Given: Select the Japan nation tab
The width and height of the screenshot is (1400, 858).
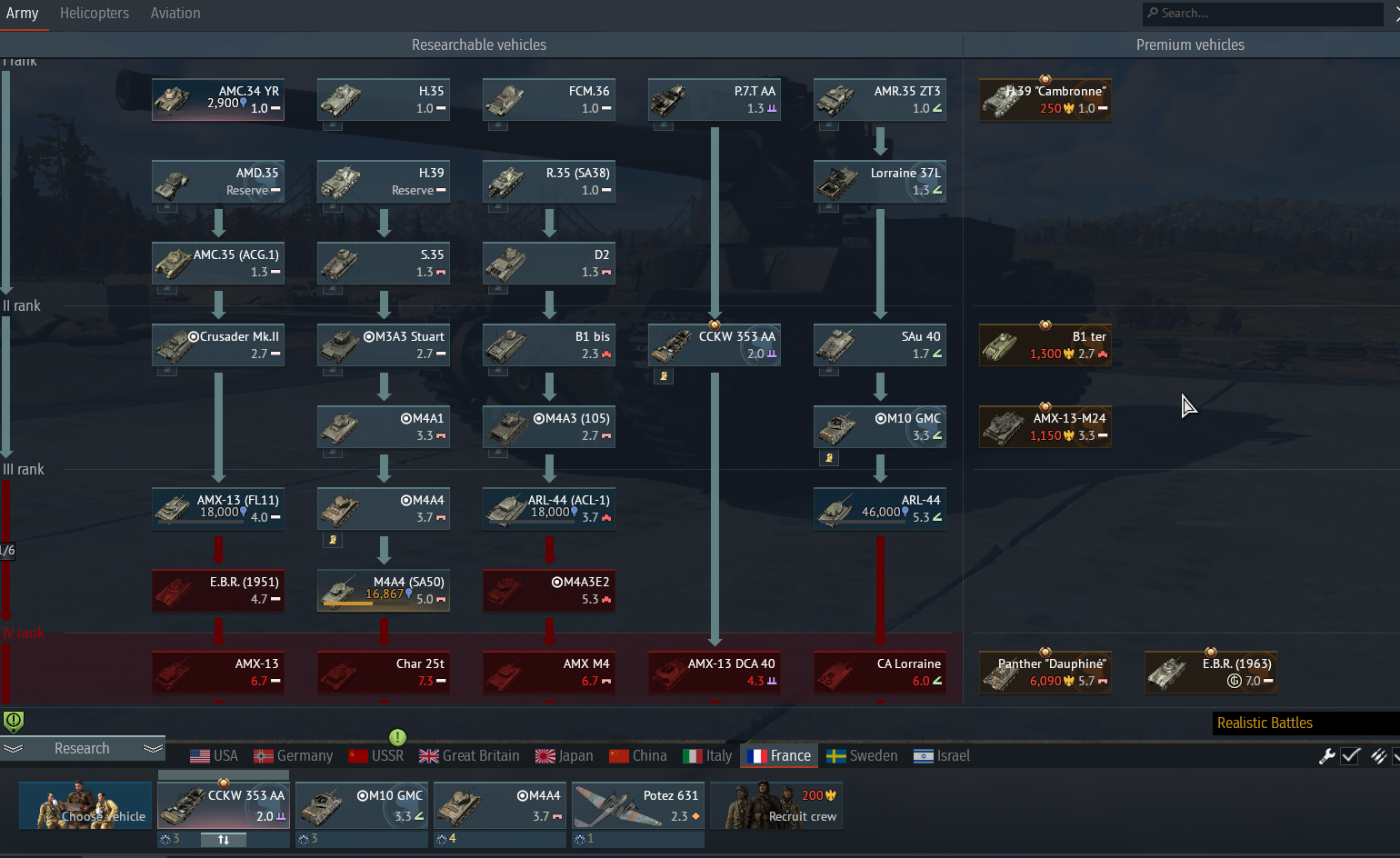Looking at the screenshot, I should [564, 756].
